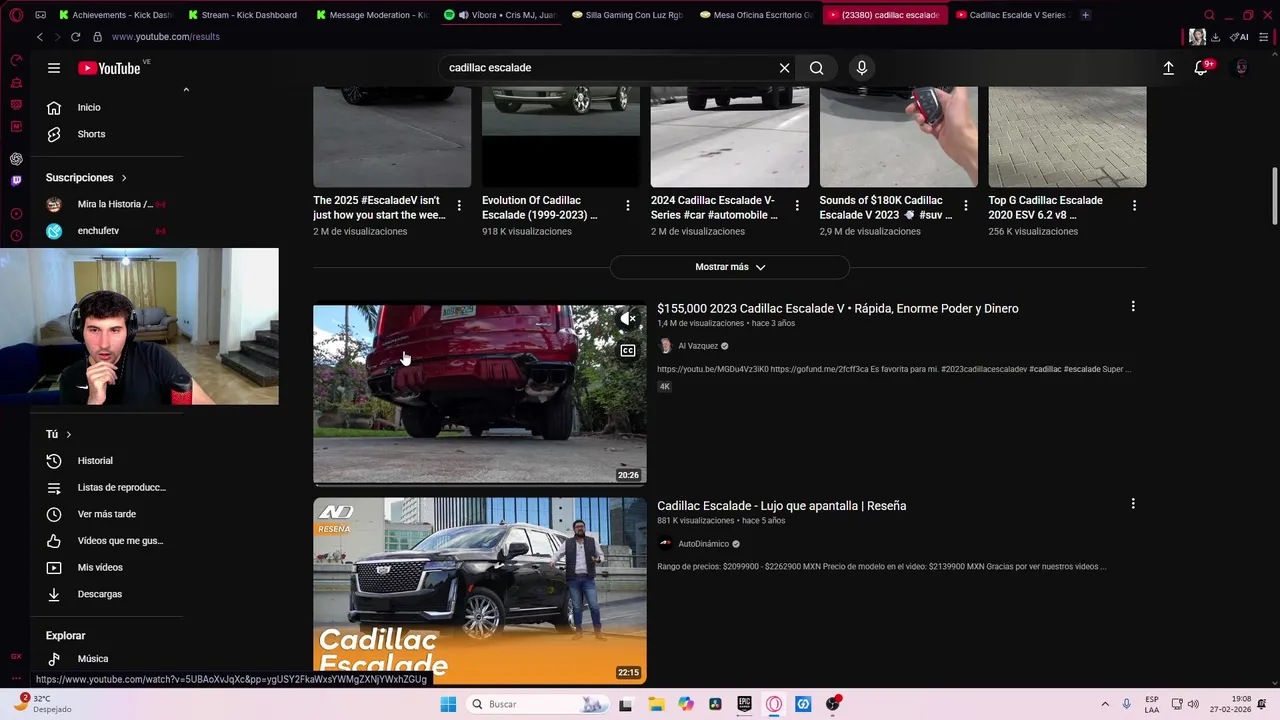Open the tab islands/workspaces icon

(40, 15)
